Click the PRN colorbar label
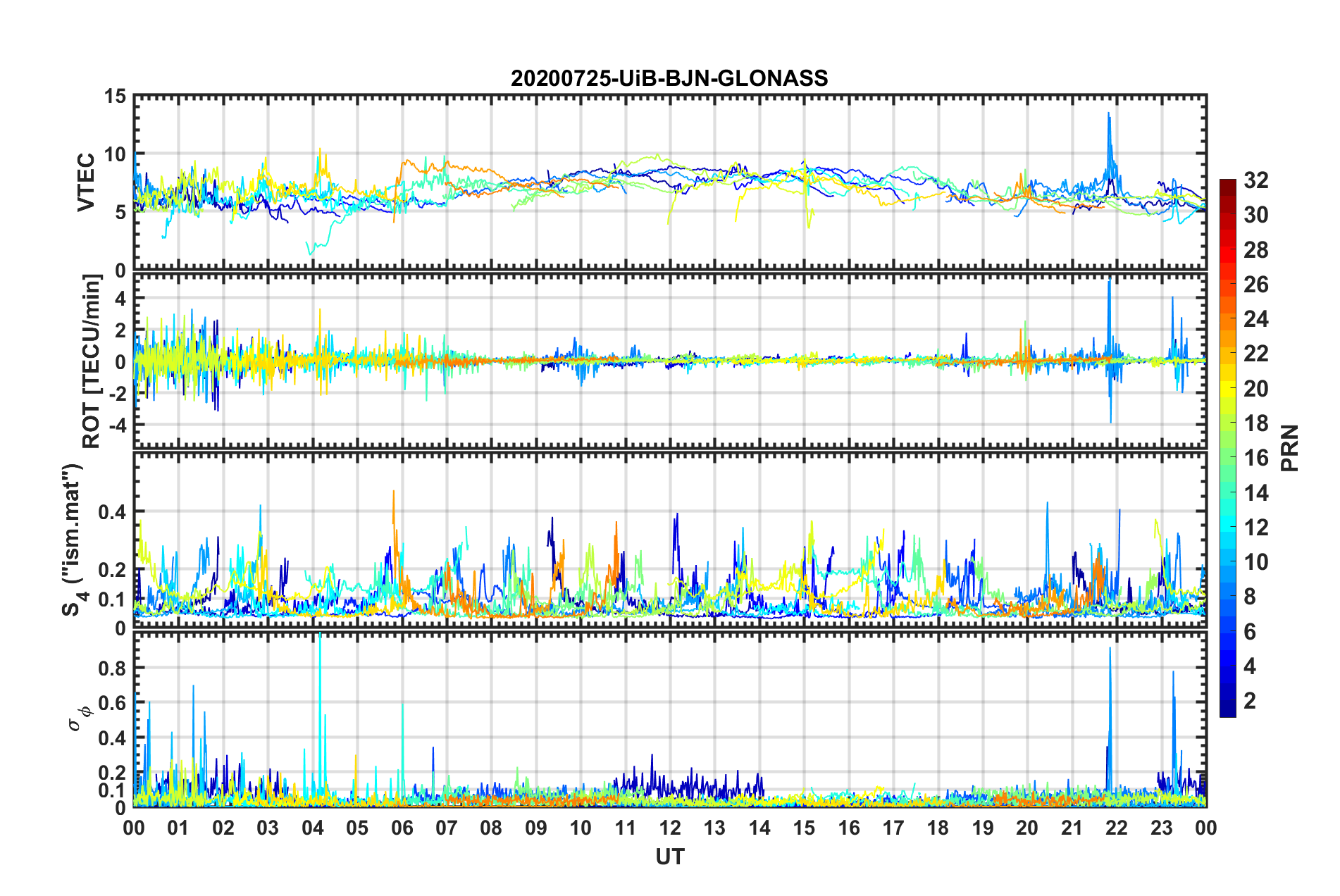1340x896 pixels. (x=1289, y=448)
